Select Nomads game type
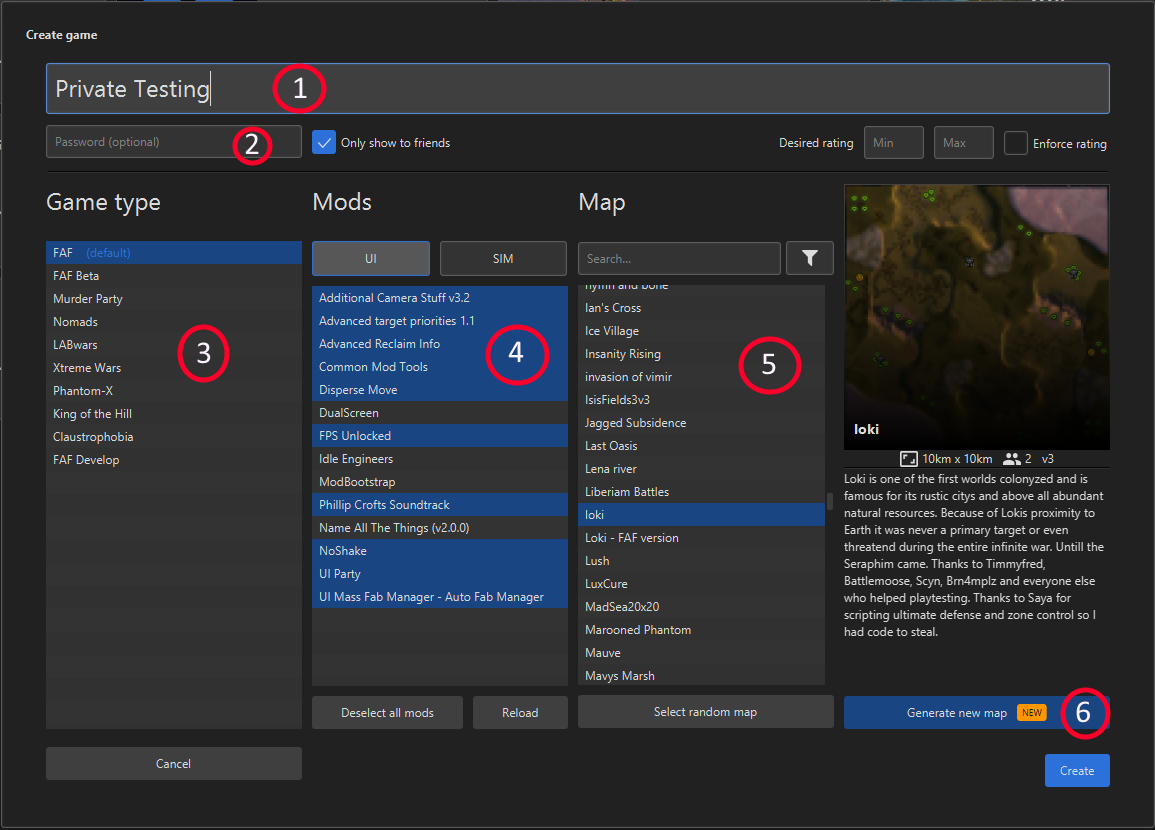Viewport: 1155px width, 830px height. tap(174, 322)
